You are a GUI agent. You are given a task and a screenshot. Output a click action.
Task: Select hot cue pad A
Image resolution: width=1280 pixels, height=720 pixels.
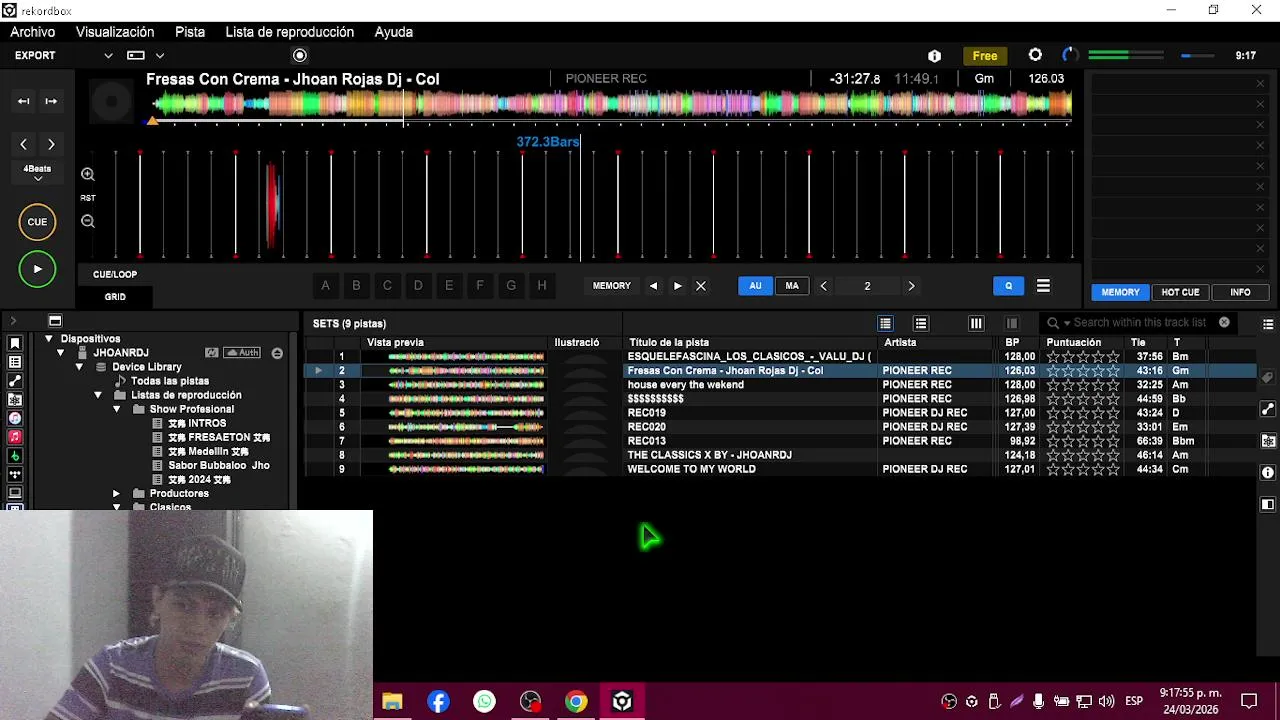tap(325, 286)
